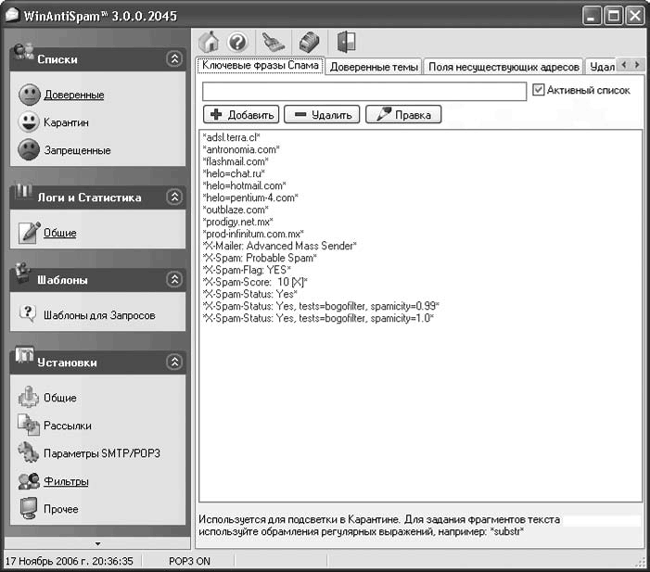Viewport: 650px width, 572px height.
Task: Collapse the Списки panel
Action: [x=175, y=60]
